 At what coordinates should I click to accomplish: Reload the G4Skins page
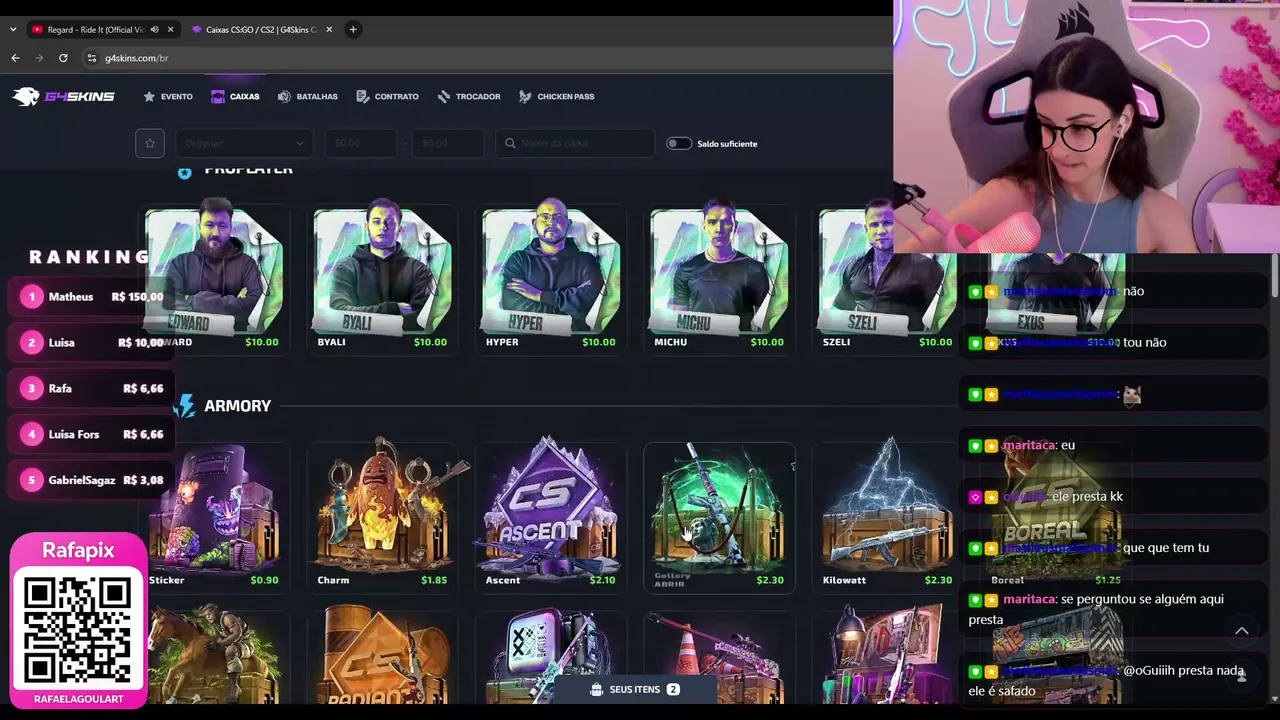coord(63,58)
